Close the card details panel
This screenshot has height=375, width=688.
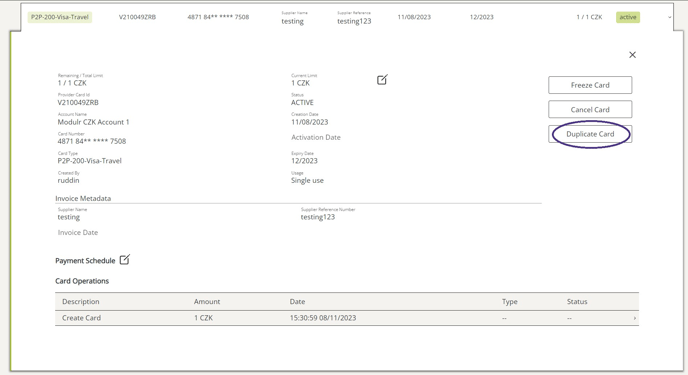(x=632, y=55)
